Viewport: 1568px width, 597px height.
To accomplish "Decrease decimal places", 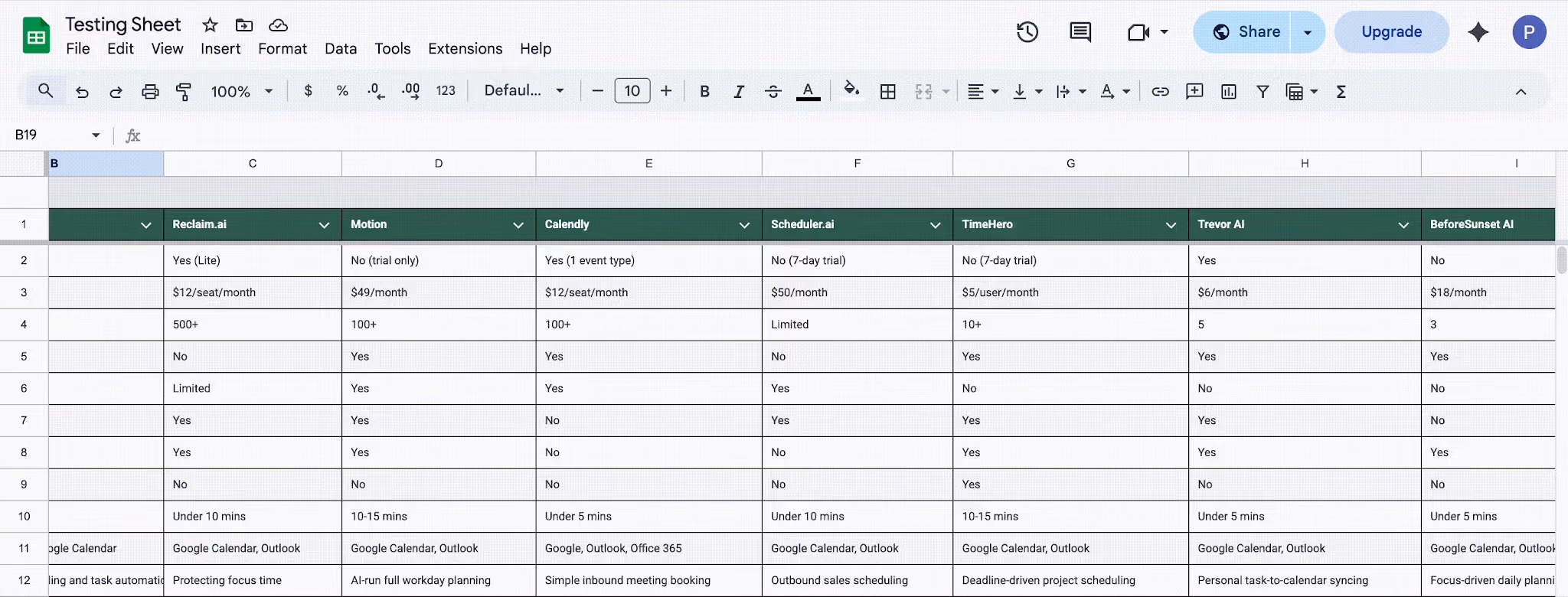I will [376, 91].
